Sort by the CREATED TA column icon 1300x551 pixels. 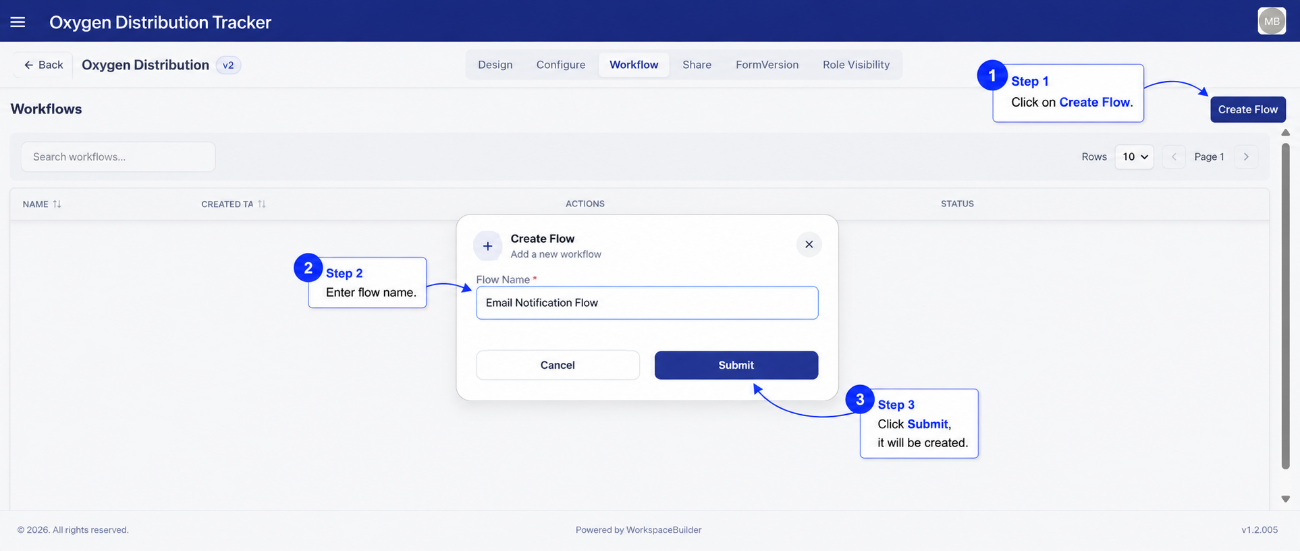[261, 204]
